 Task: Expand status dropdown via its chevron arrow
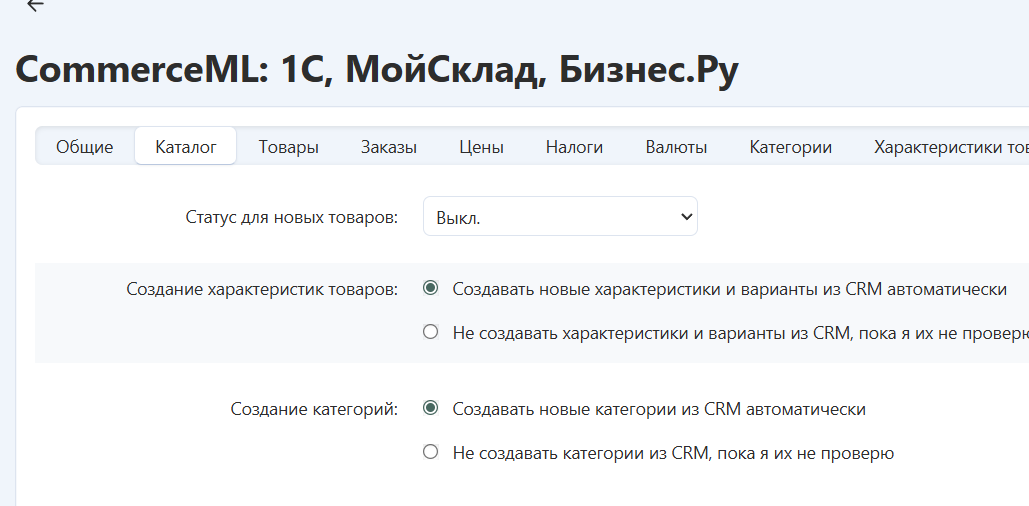pyautogui.click(x=686, y=217)
